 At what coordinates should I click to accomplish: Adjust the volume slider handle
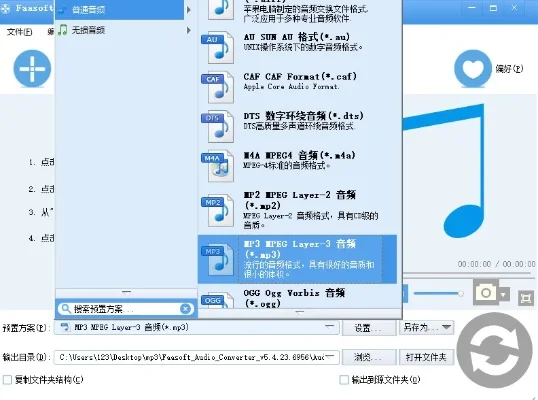click(x=460, y=293)
